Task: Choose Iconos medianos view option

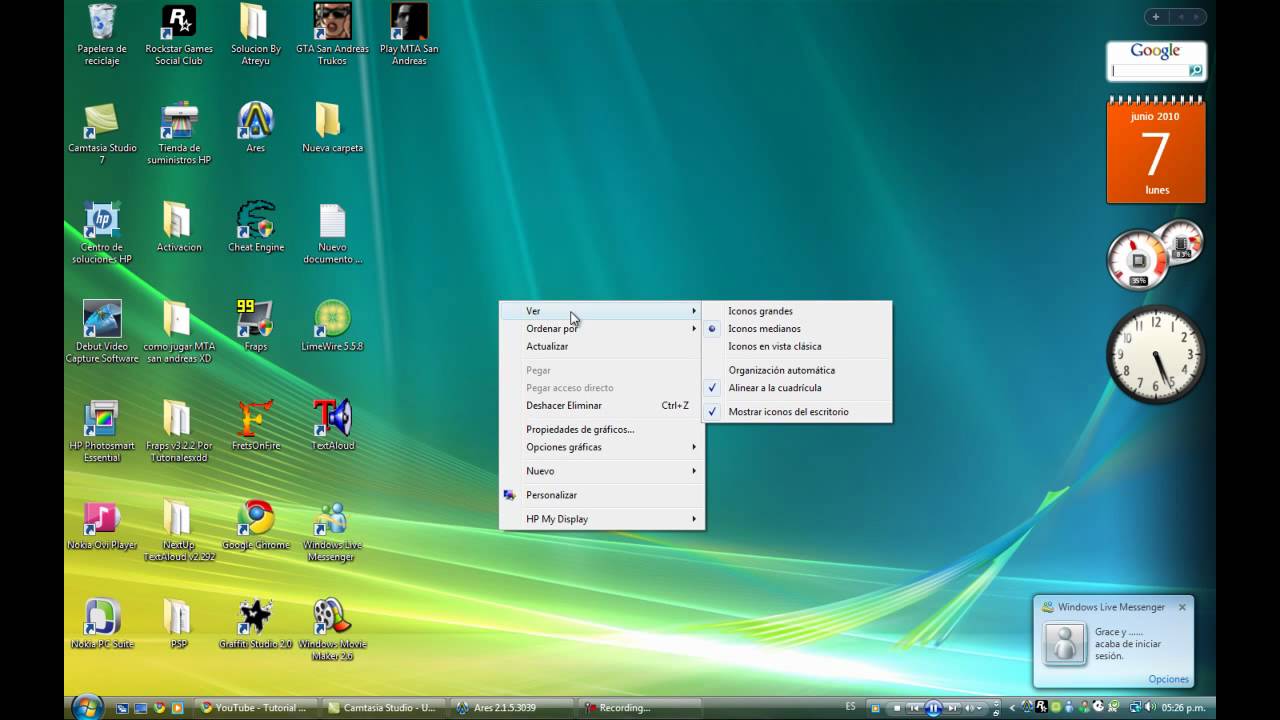Action: pyautogui.click(x=797, y=329)
